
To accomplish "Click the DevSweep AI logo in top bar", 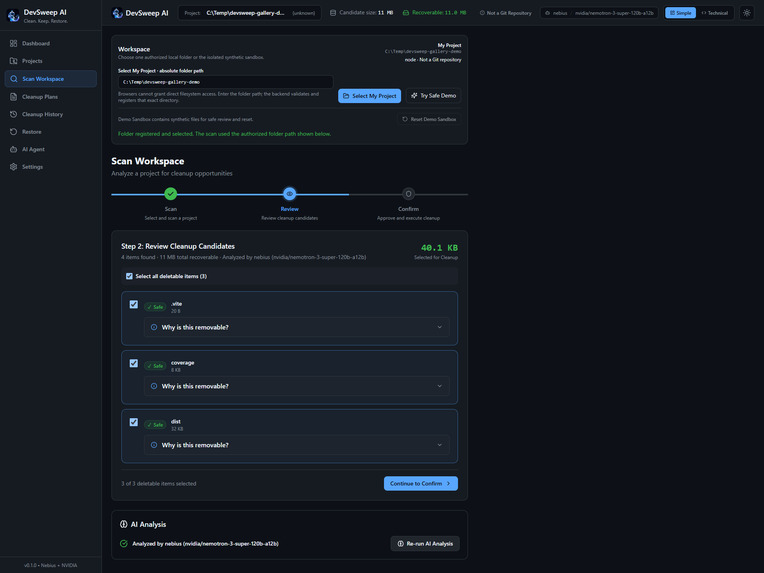I will 117,13.
